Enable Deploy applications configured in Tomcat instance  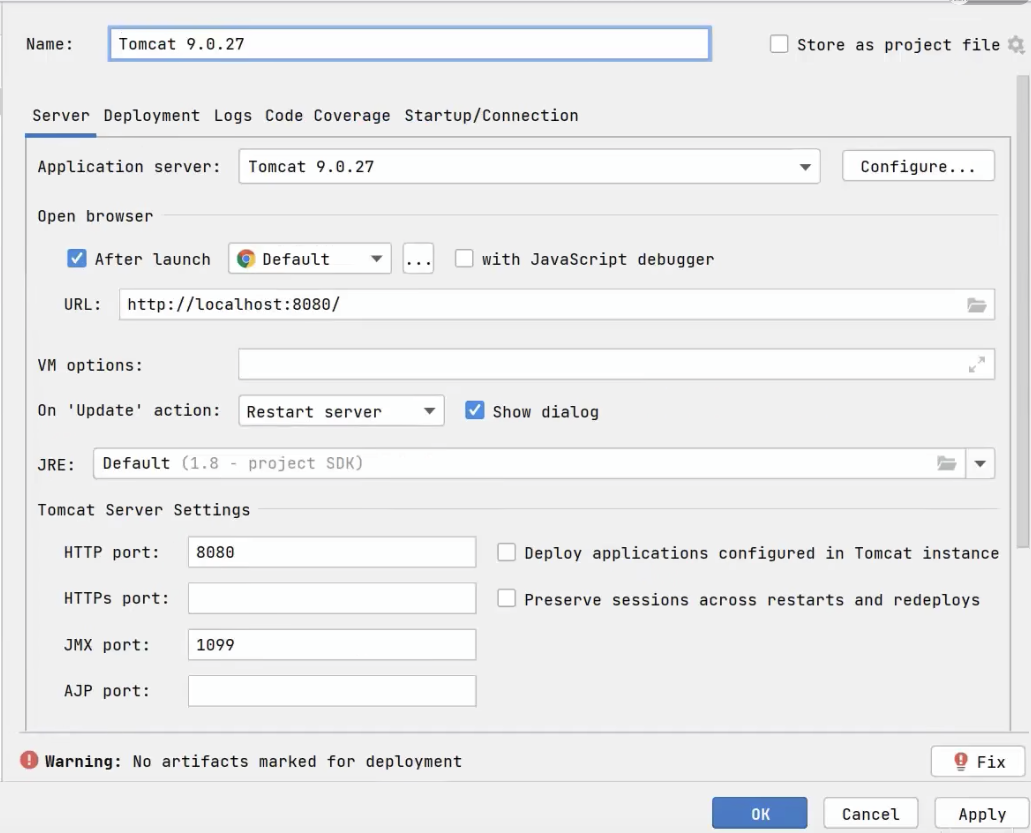pyautogui.click(x=506, y=552)
